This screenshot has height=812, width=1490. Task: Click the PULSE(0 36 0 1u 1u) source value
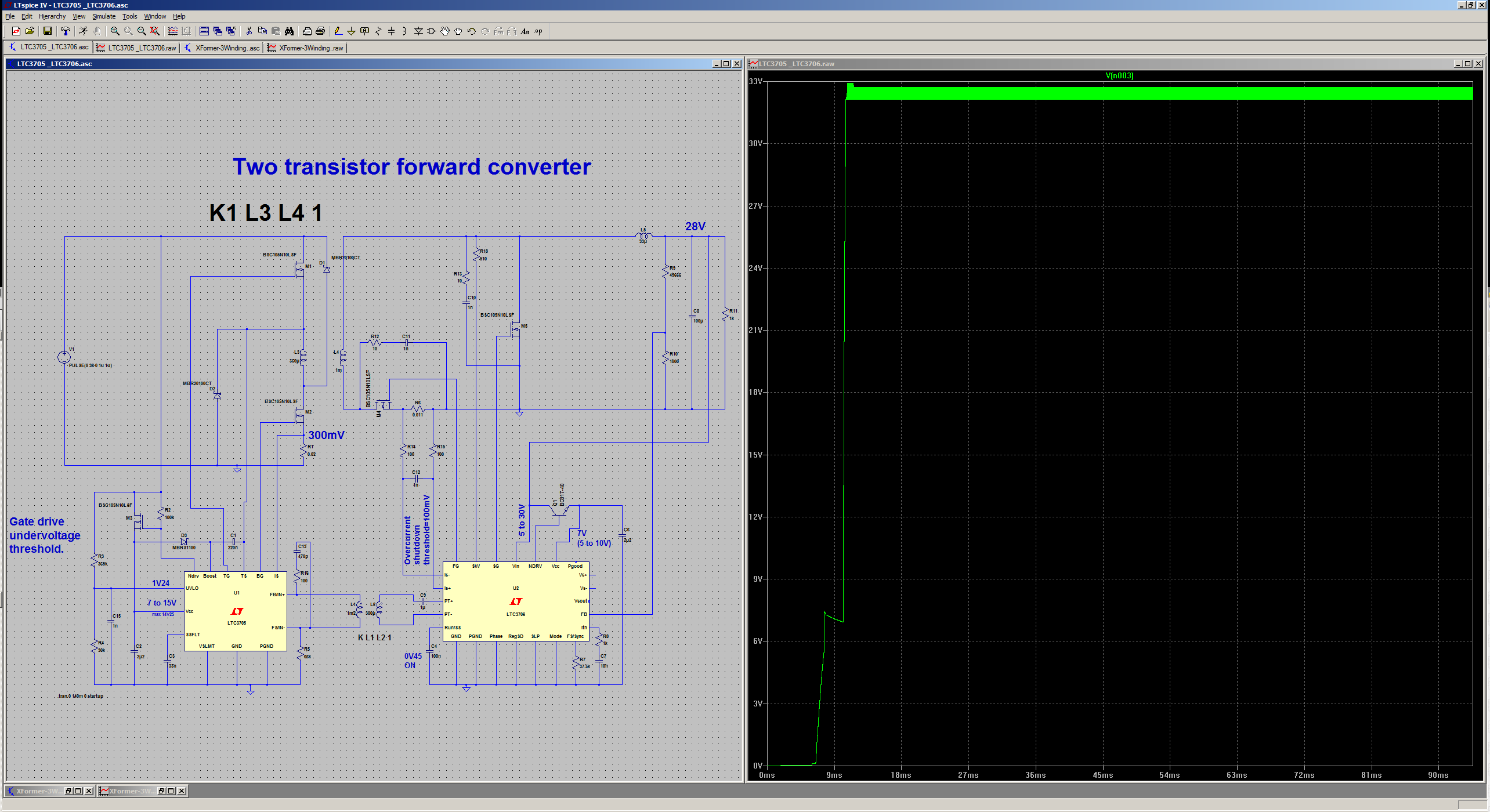91,365
